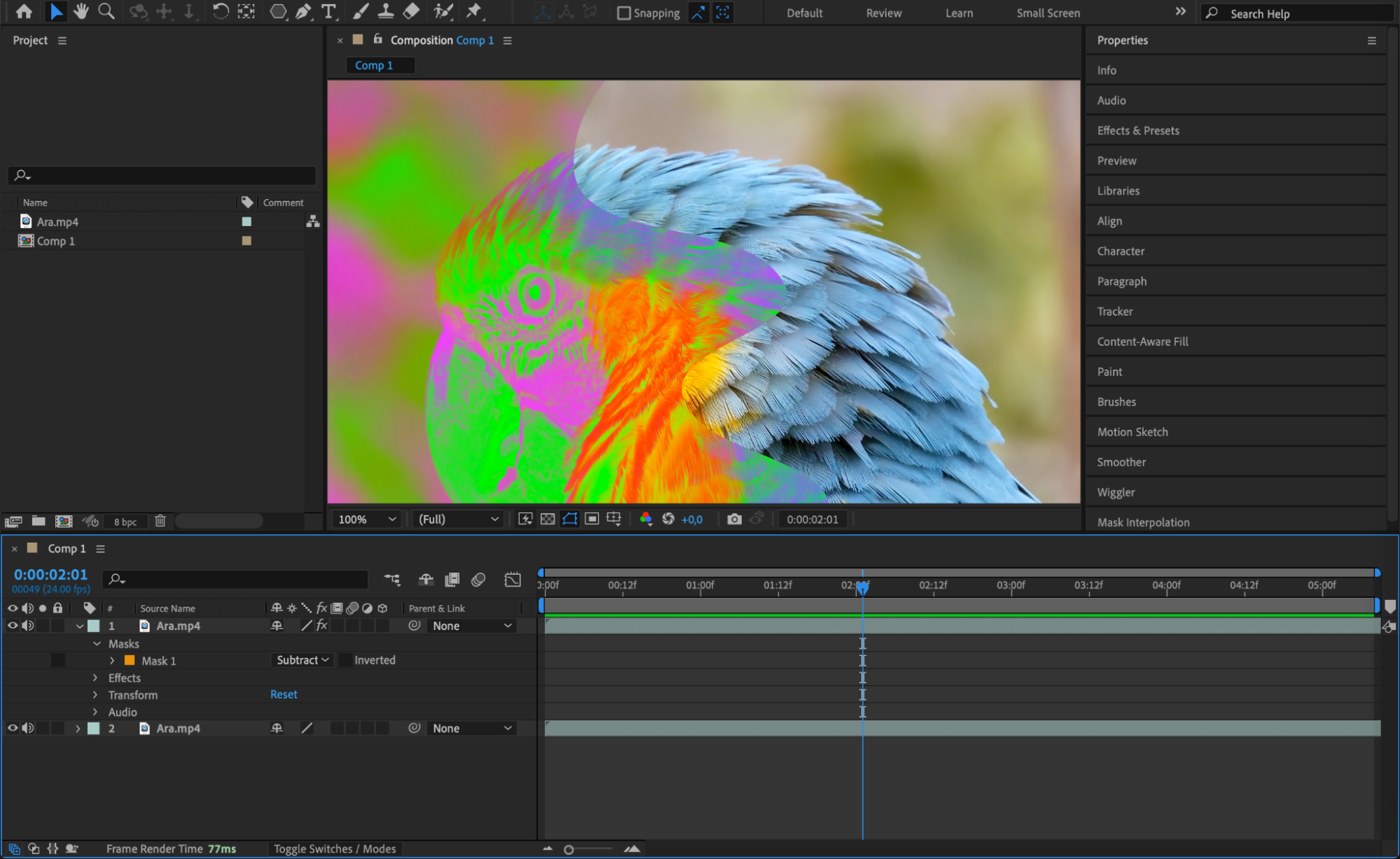Select the Eraser tool
The height and width of the screenshot is (859, 1400).
point(412,11)
